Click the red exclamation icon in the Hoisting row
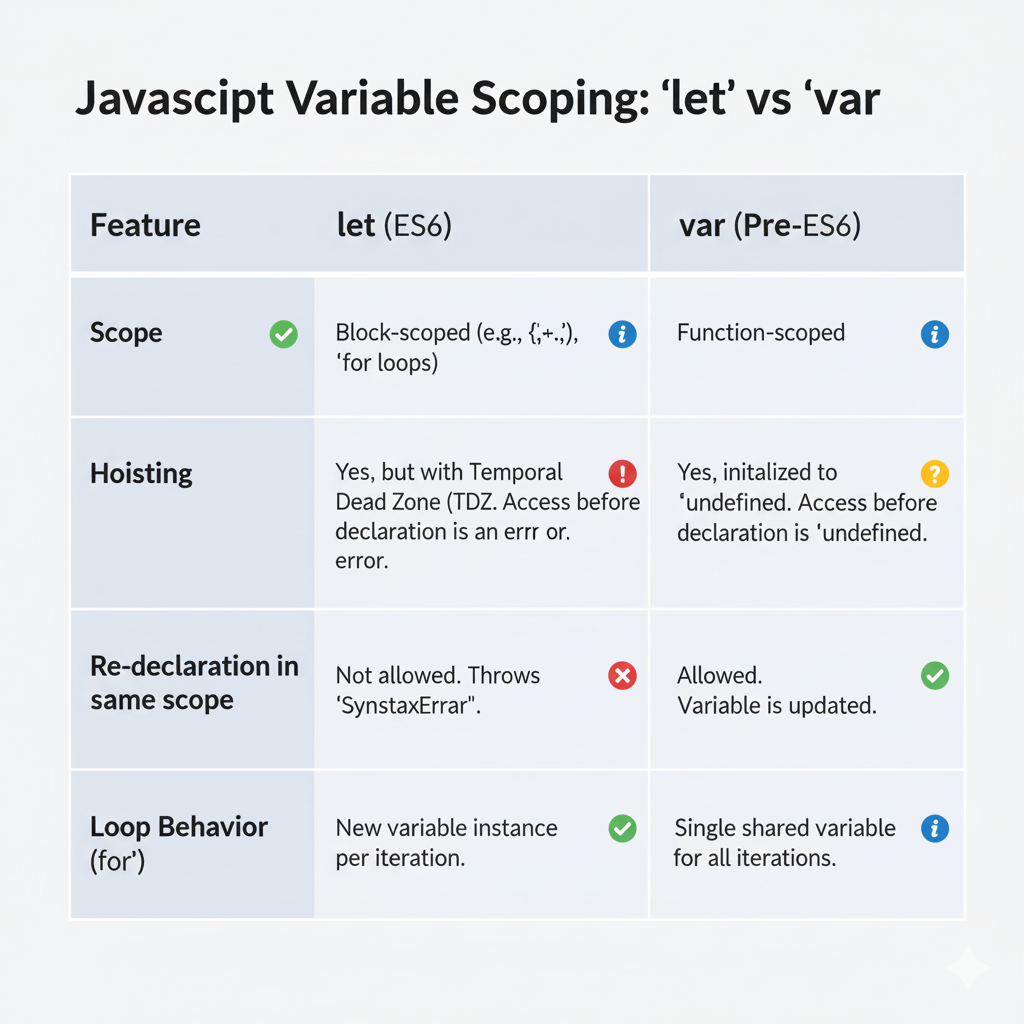1024x1024 pixels. (622, 473)
